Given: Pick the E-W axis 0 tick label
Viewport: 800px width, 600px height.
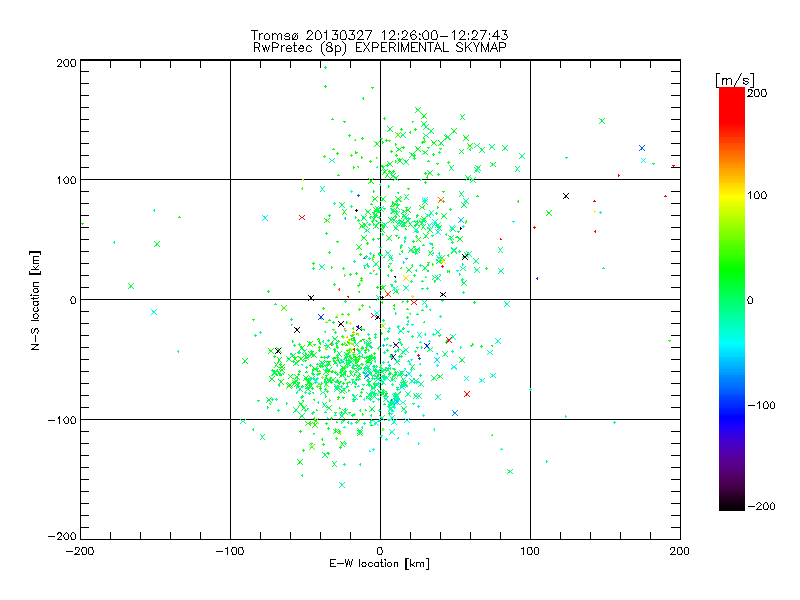Looking at the screenshot, I should coord(380,551).
